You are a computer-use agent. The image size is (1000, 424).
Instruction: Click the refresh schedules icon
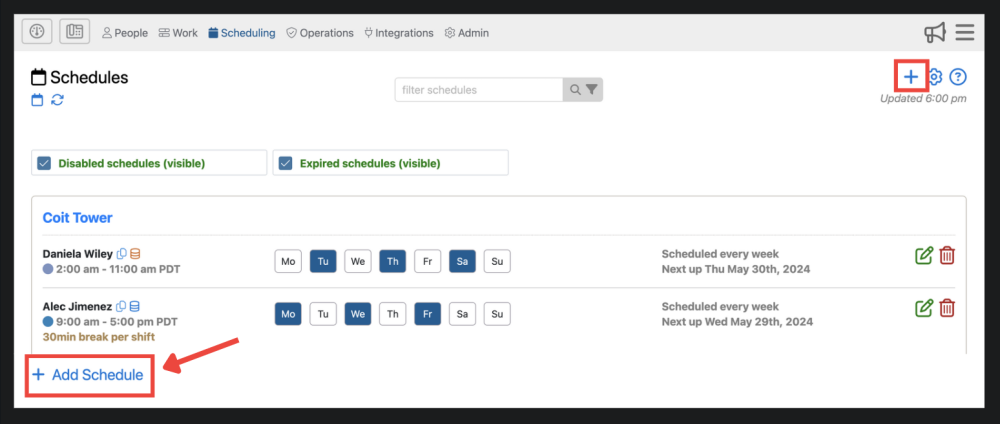click(58, 99)
